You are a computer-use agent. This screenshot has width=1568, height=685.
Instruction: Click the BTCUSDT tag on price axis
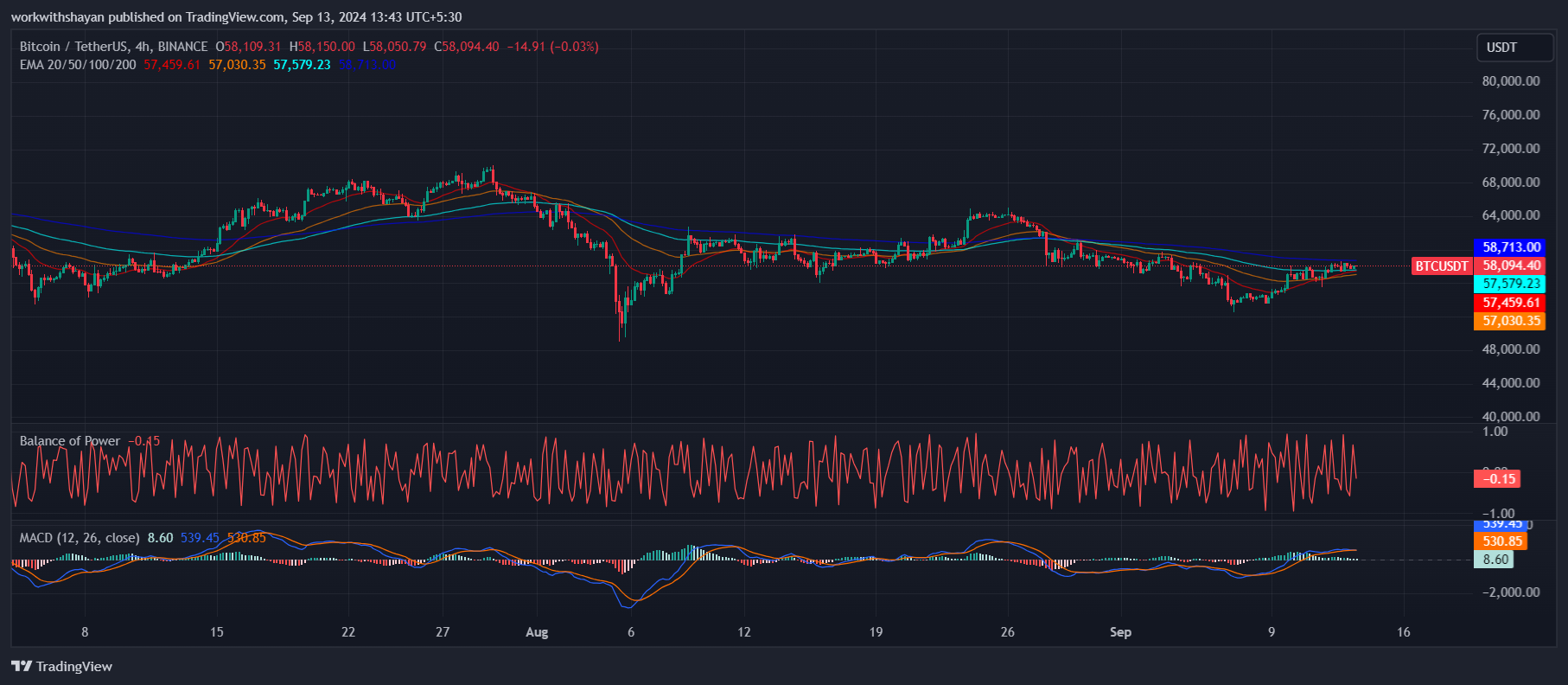(1441, 266)
